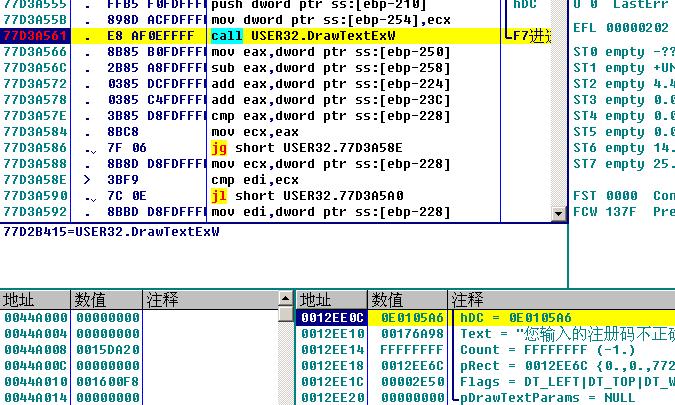Click stack pane 注释 column header
This screenshot has width=675, height=405.
coord(561,299)
